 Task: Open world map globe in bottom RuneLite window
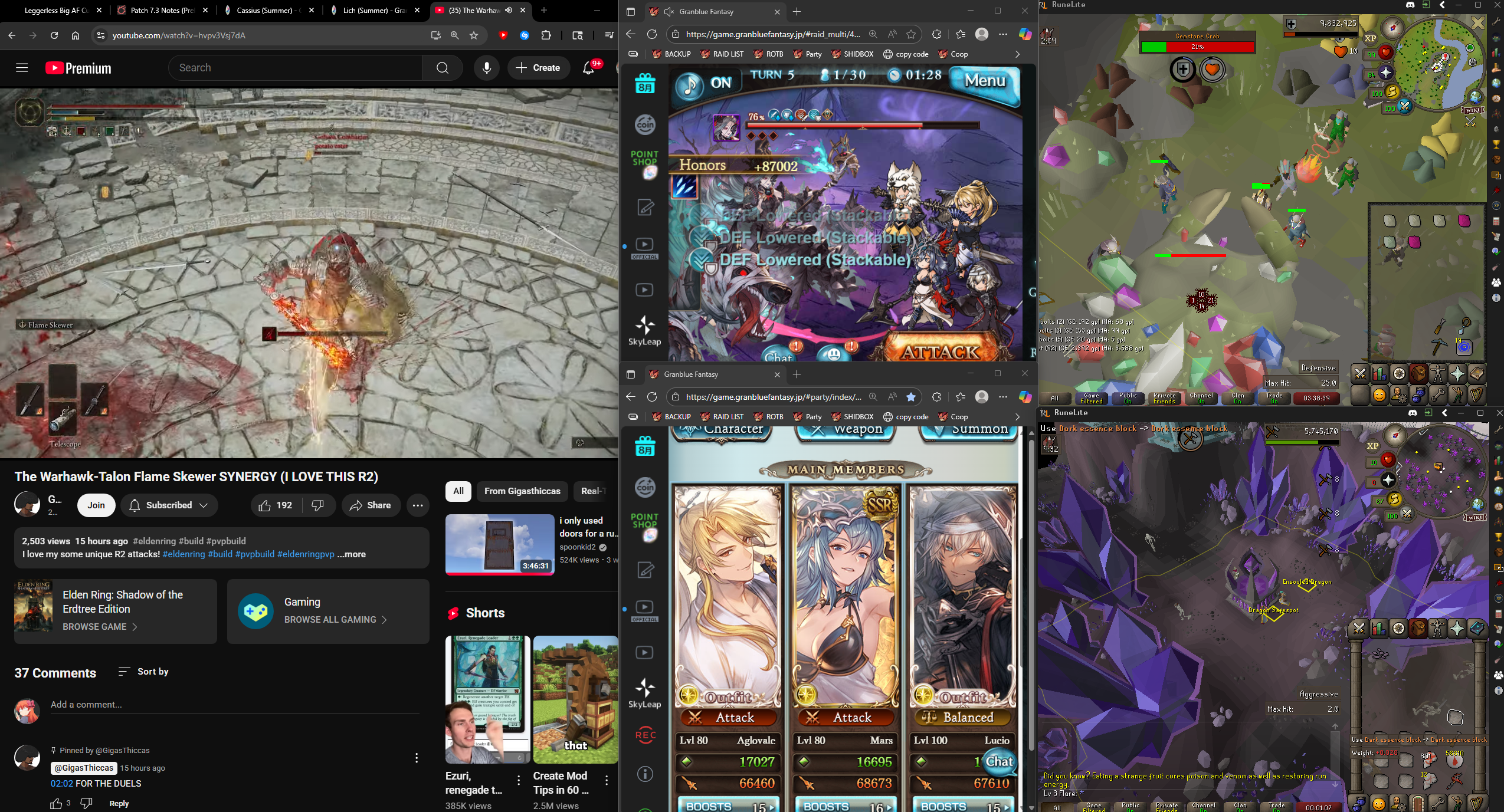pyautogui.click(x=1477, y=505)
